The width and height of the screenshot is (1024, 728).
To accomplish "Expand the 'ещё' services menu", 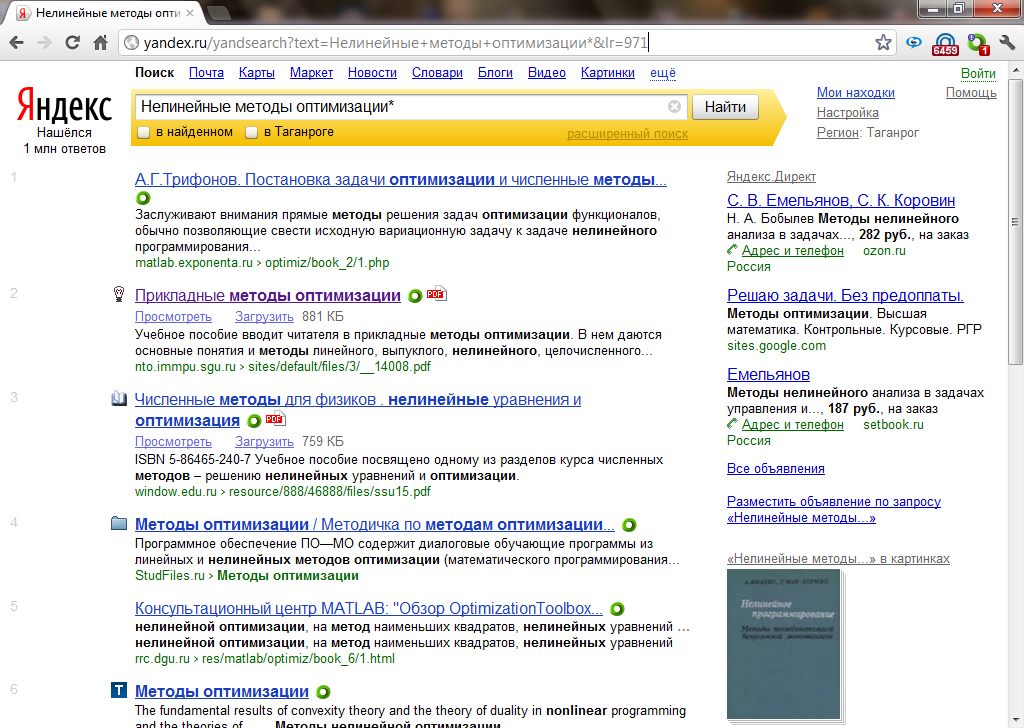I will click(x=663, y=72).
